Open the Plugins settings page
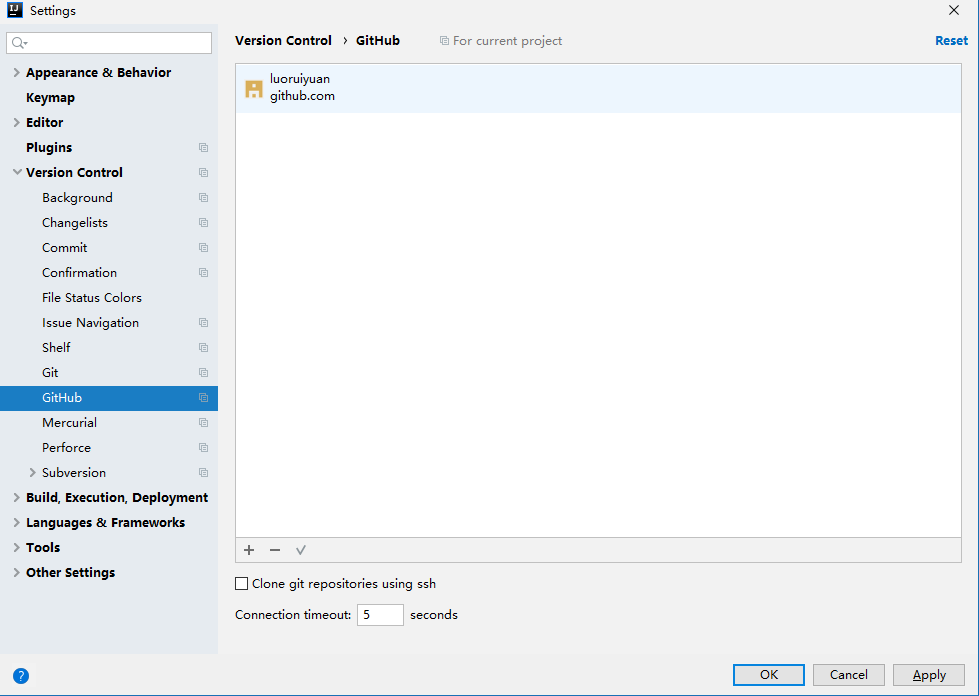This screenshot has height=696, width=979. (49, 148)
